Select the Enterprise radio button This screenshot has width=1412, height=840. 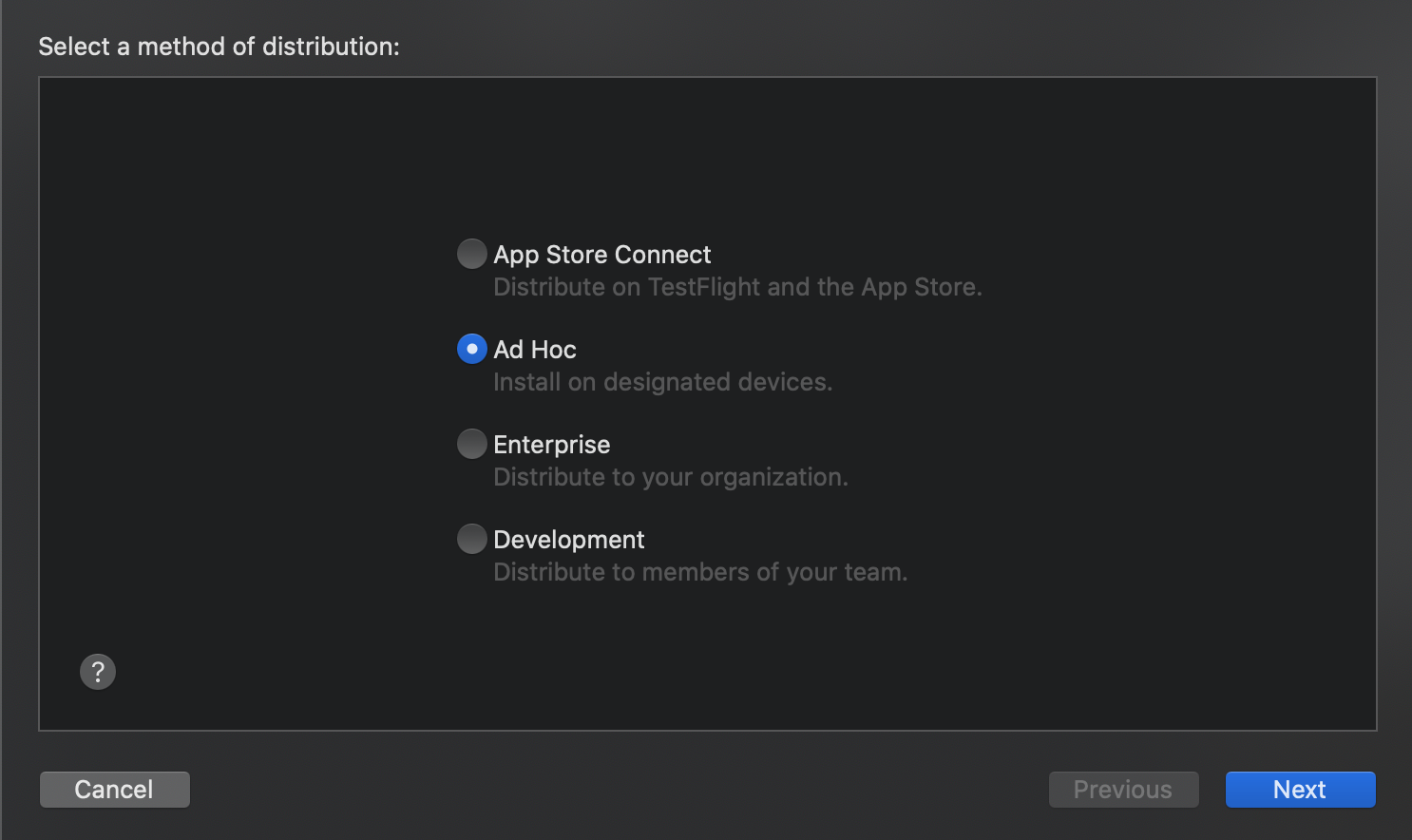(471, 444)
